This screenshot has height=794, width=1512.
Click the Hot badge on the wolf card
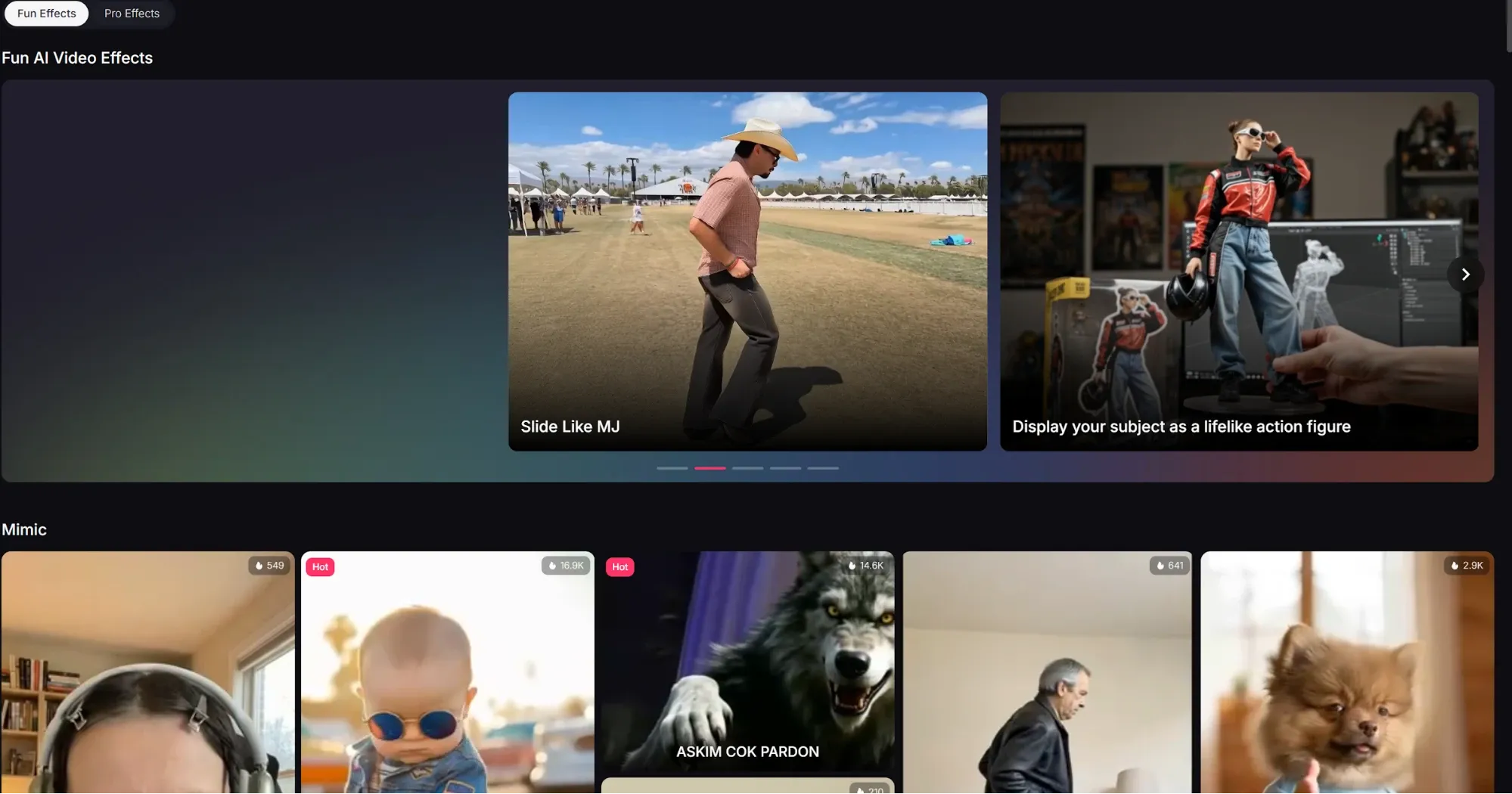(x=620, y=567)
